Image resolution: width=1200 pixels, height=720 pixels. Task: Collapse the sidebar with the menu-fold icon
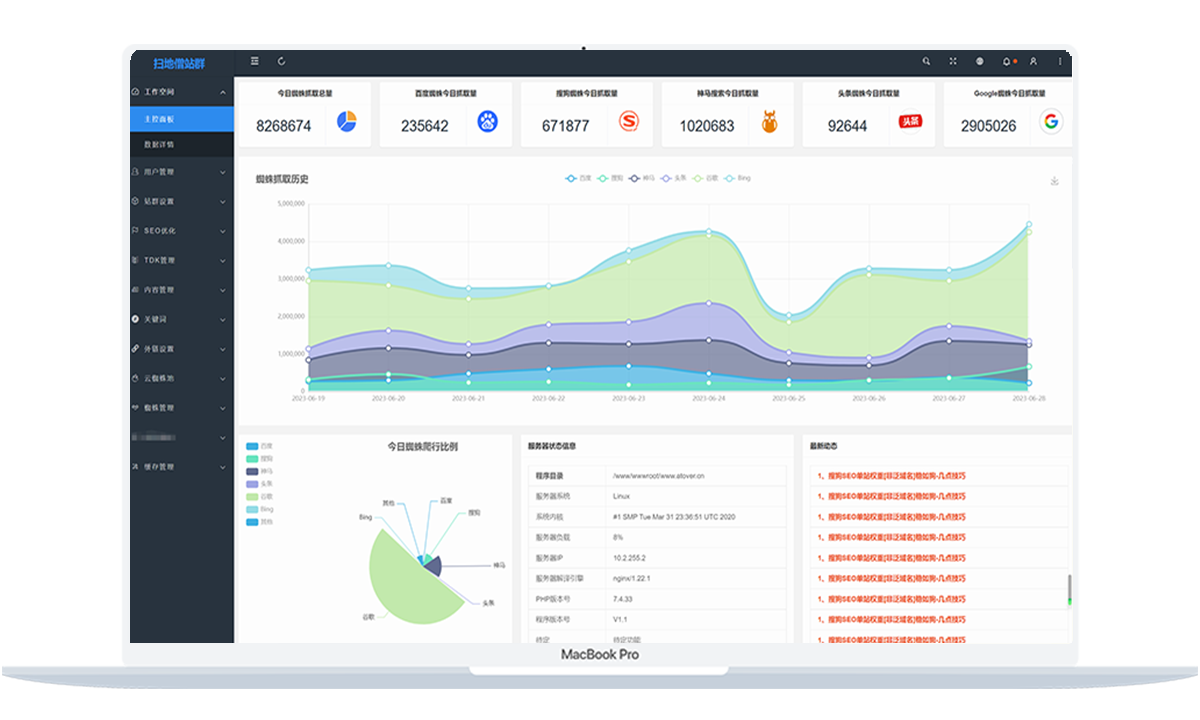tap(255, 61)
